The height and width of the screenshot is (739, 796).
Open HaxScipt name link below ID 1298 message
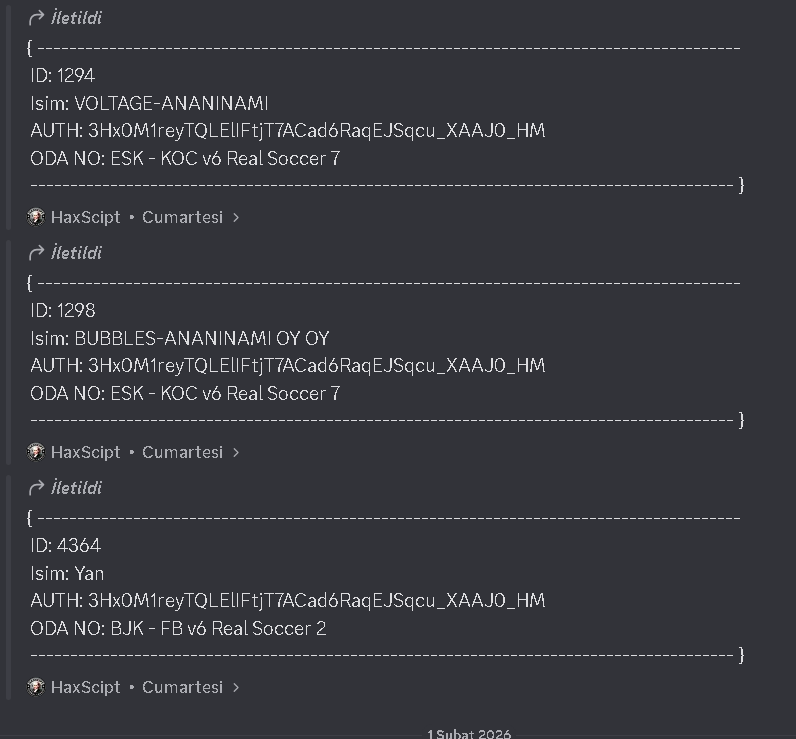(x=85, y=452)
